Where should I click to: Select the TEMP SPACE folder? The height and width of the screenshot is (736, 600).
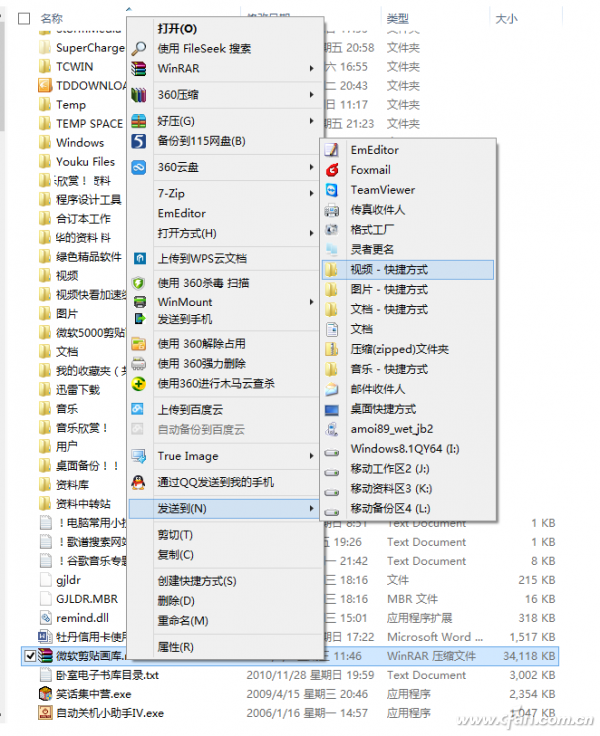pyautogui.click(x=89, y=124)
